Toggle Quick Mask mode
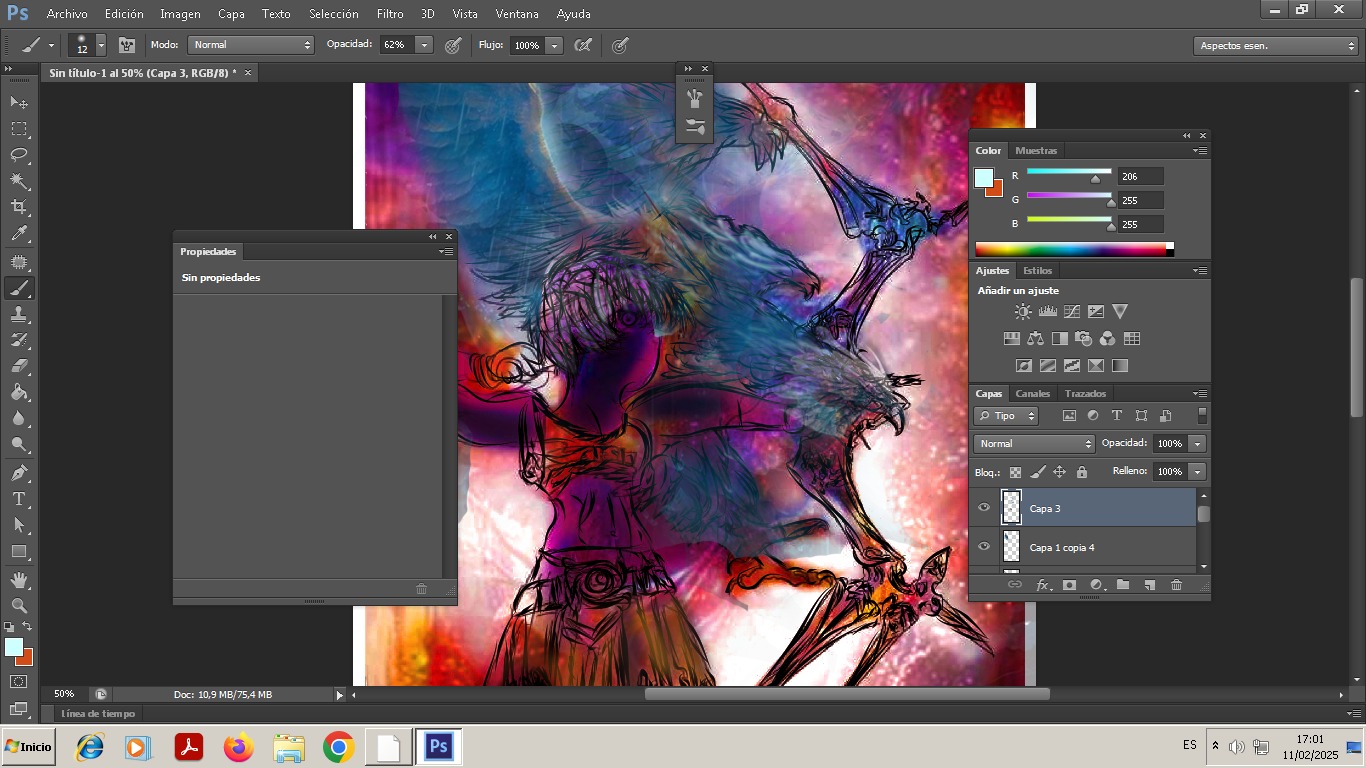Viewport: 1366px width, 768px height. click(x=19, y=682)
